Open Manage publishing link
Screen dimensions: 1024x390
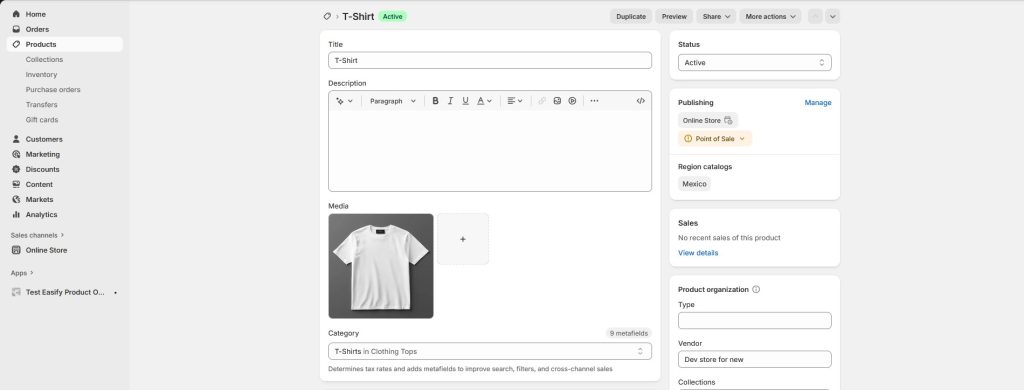tap(818, 103)
